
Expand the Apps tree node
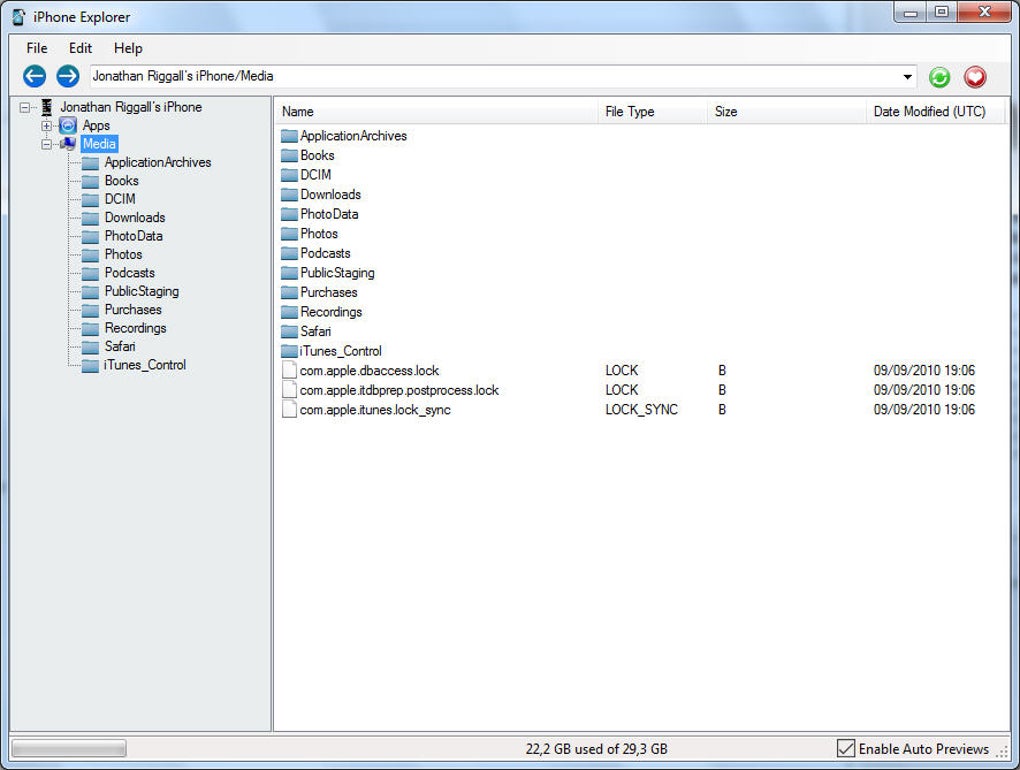[x=46, y=126]
